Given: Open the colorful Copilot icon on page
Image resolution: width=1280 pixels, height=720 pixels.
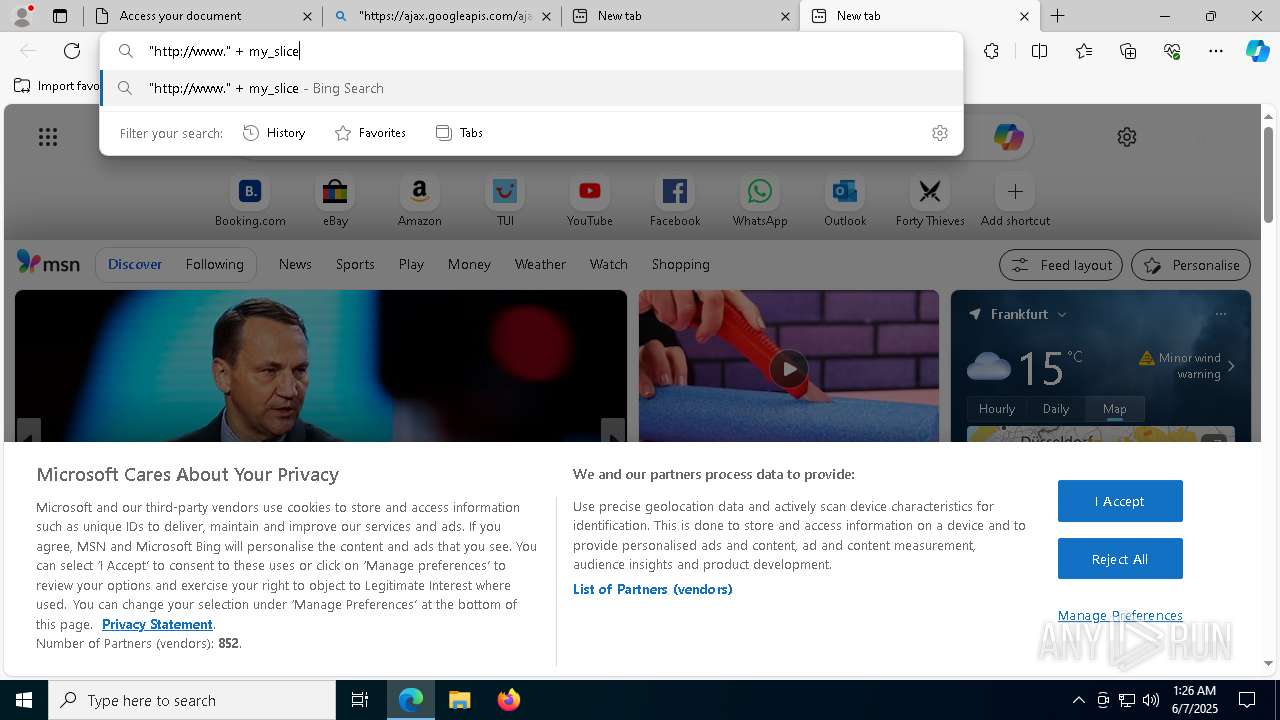Looking at the screenshot, I should coord(1008,137).
